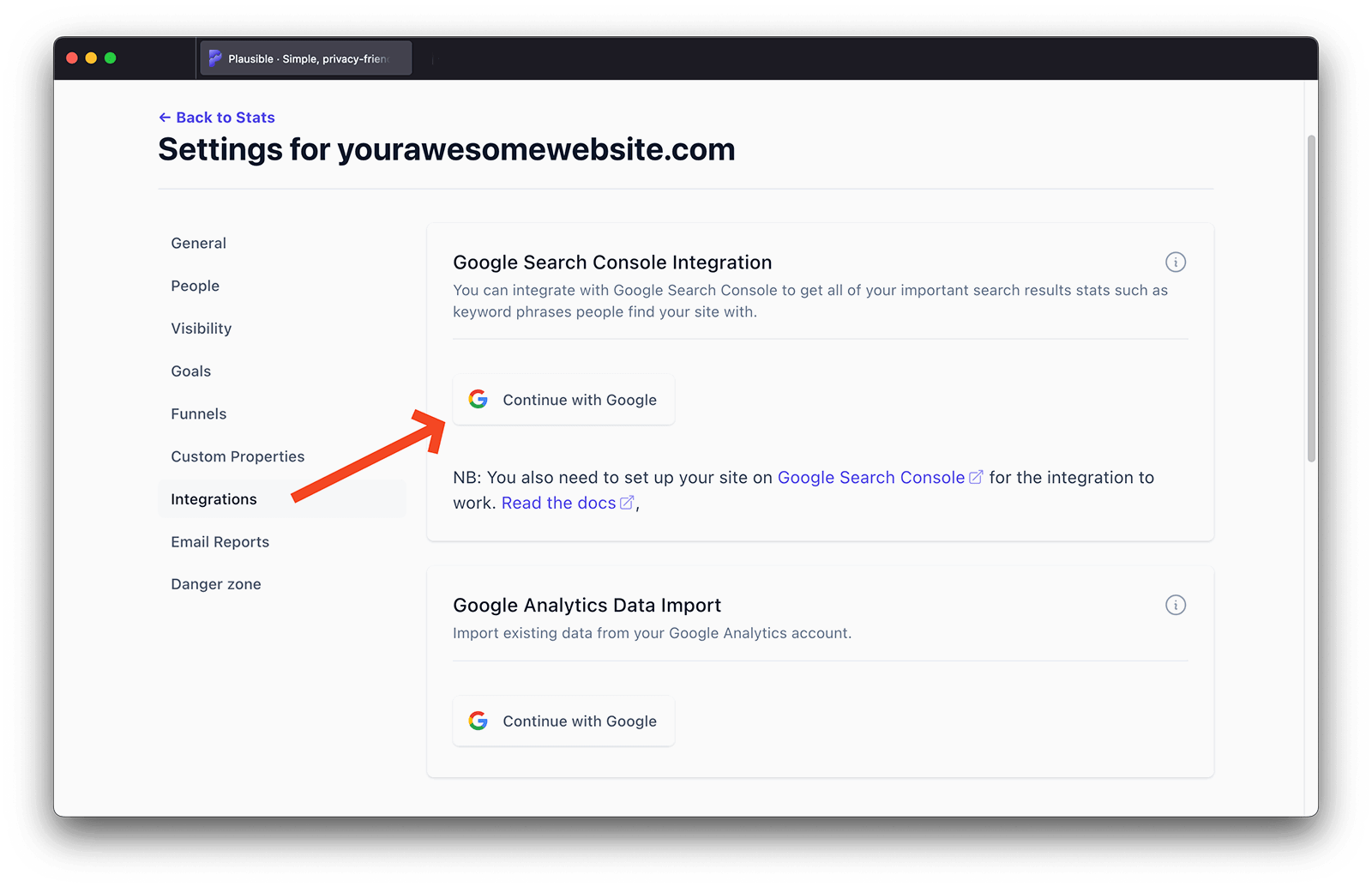The image size is (1372, 887).
Task: Navigate to Custom Properties
Action: 238,457
